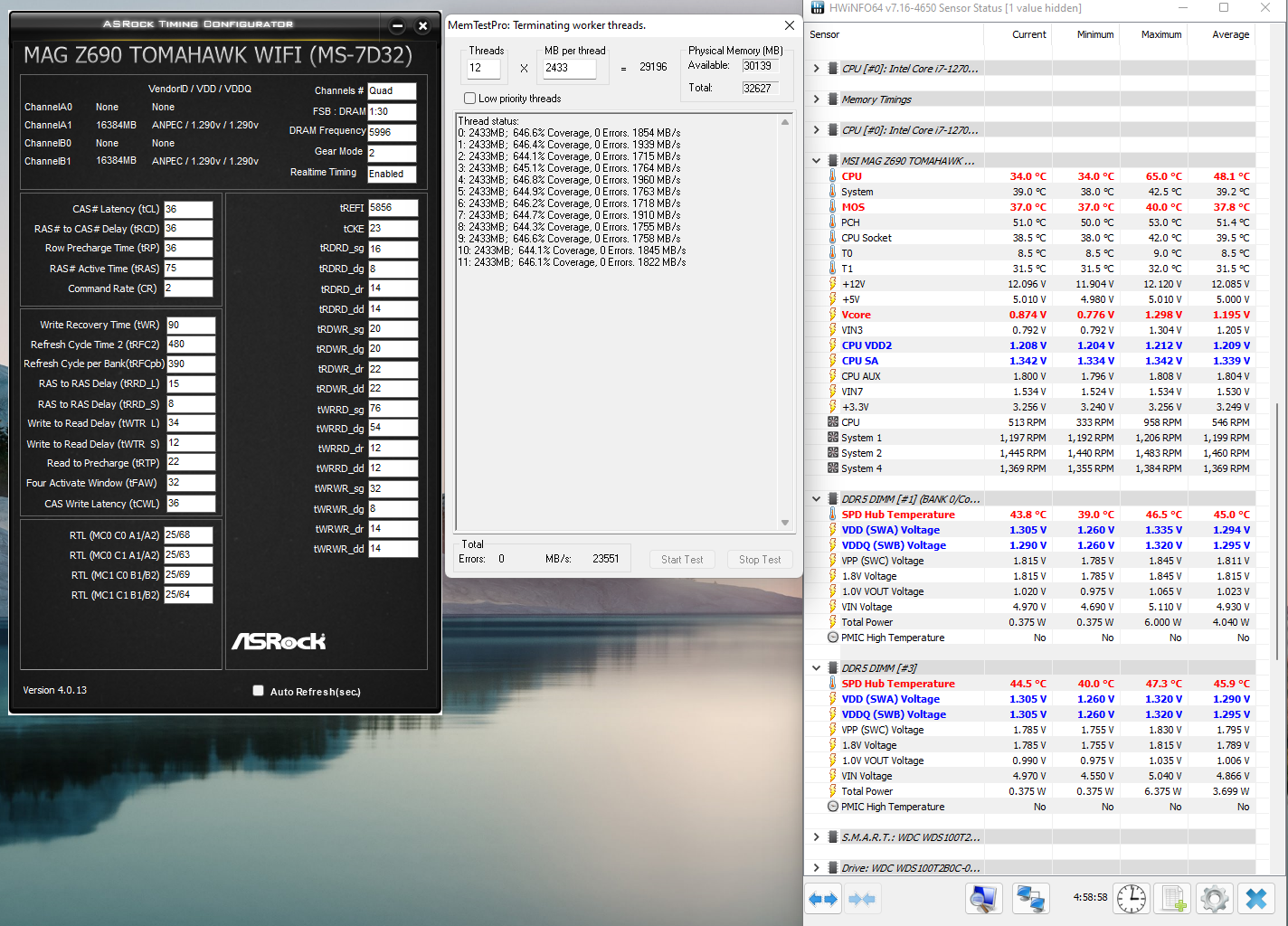Click the Average column header
Viewport: 1288px width, 926px height.
pos(1230,34)
